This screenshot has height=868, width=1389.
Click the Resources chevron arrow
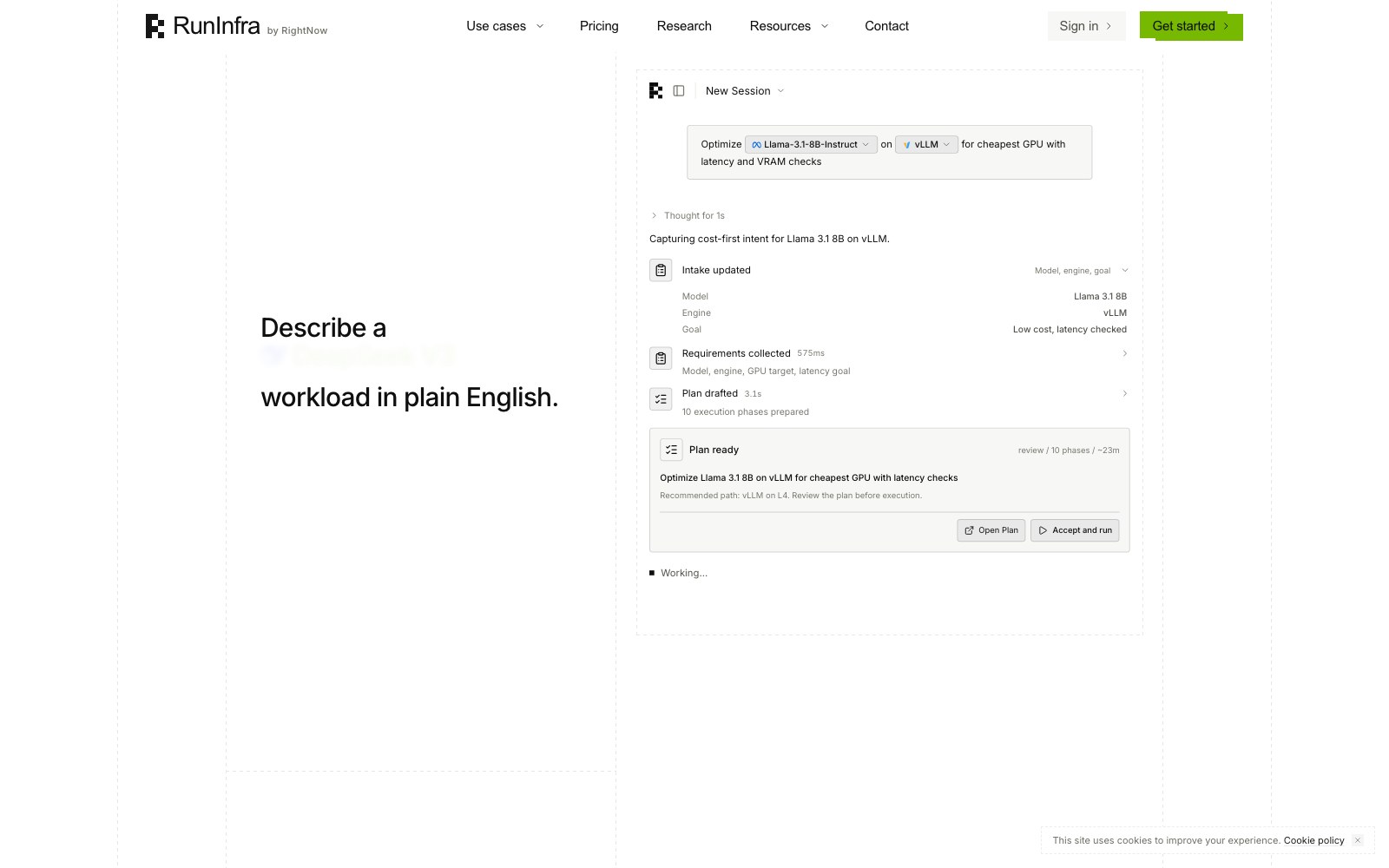[824, 26]
